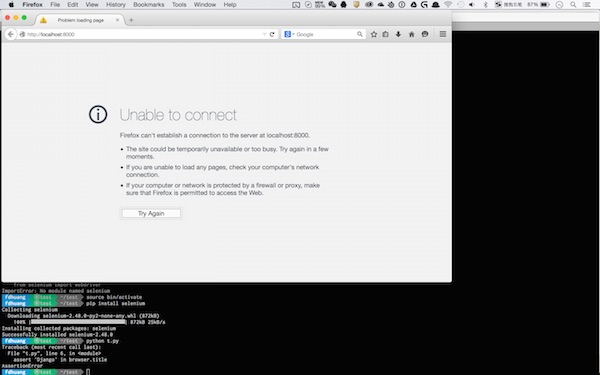The height and width of the screenshot is (375, 600).
Task: Close the 'Problem loading page' tab
Action: (x=117, y=20)
